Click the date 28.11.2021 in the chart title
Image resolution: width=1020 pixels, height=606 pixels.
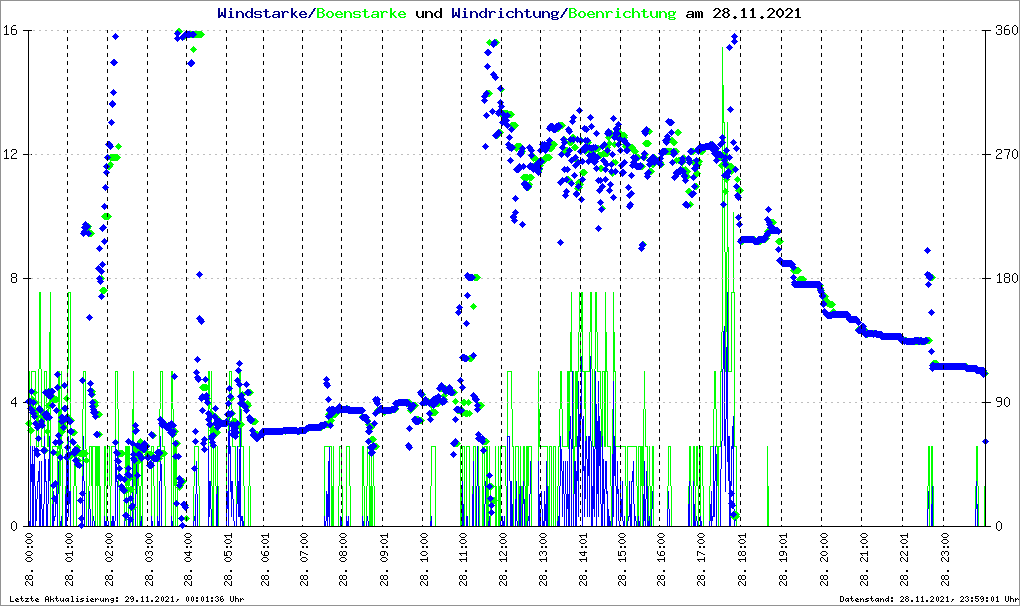(x=756, y=14)
